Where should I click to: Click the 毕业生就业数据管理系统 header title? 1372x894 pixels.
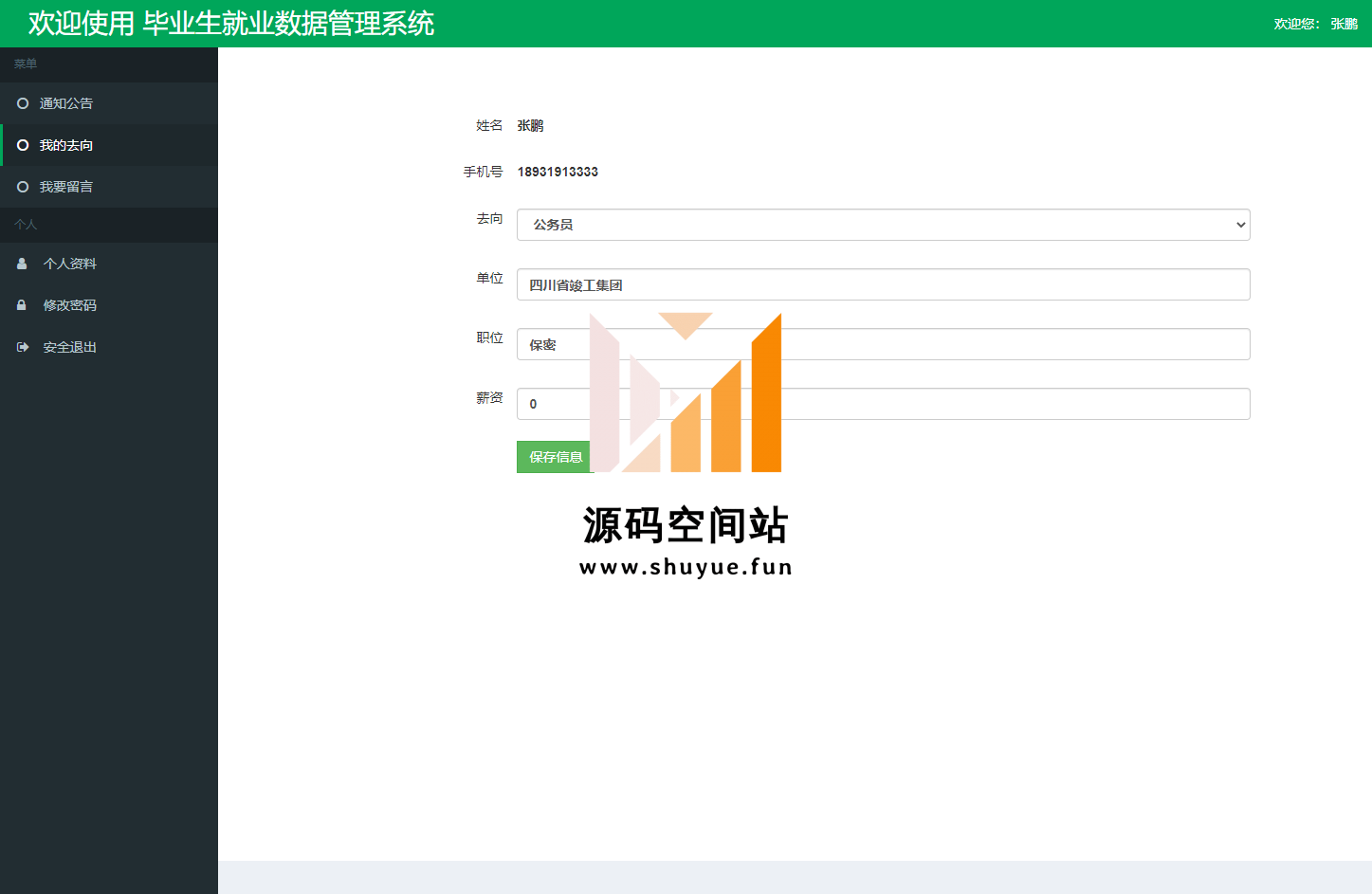click(288, 24)
